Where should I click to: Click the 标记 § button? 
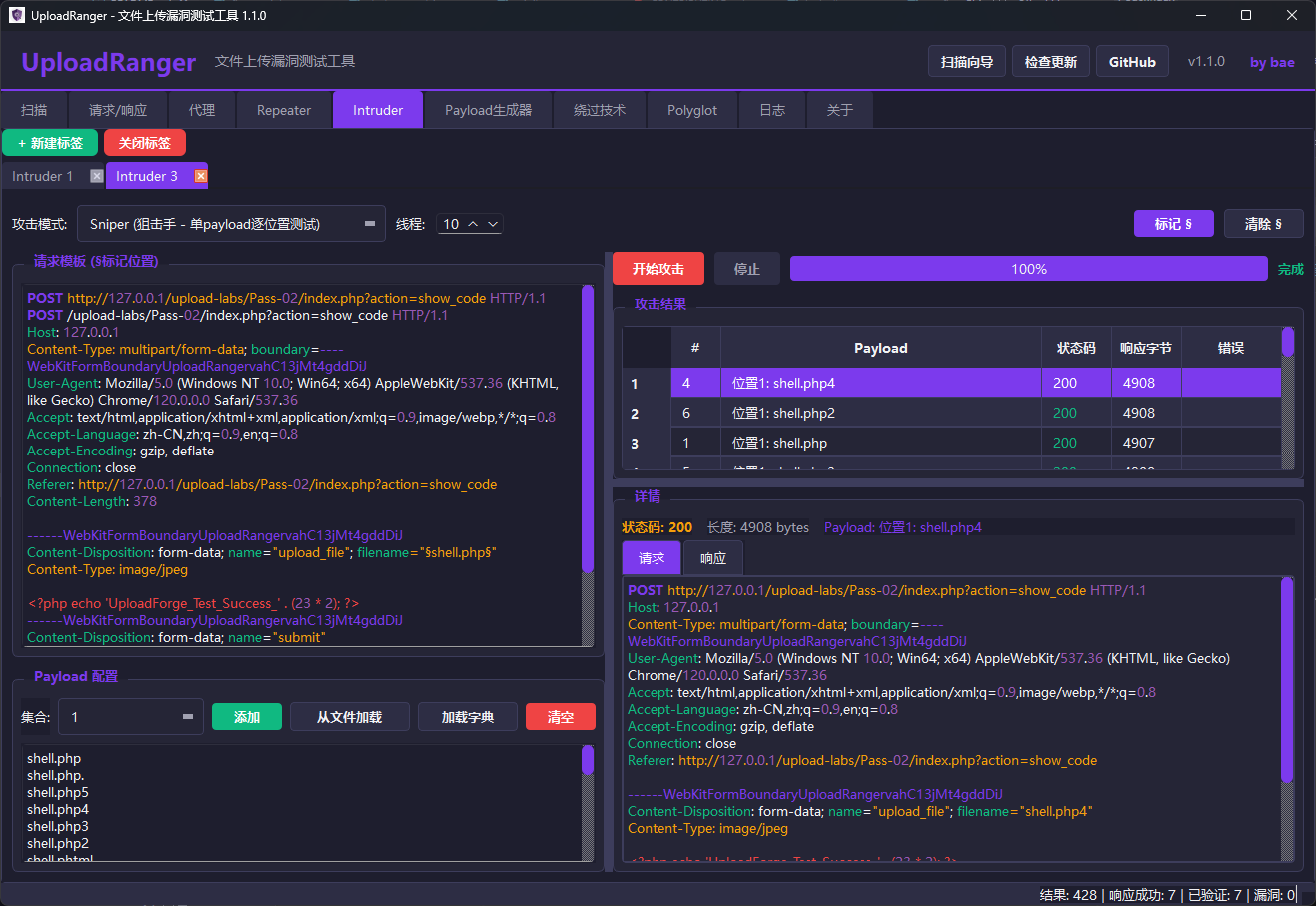point(1174,224)
